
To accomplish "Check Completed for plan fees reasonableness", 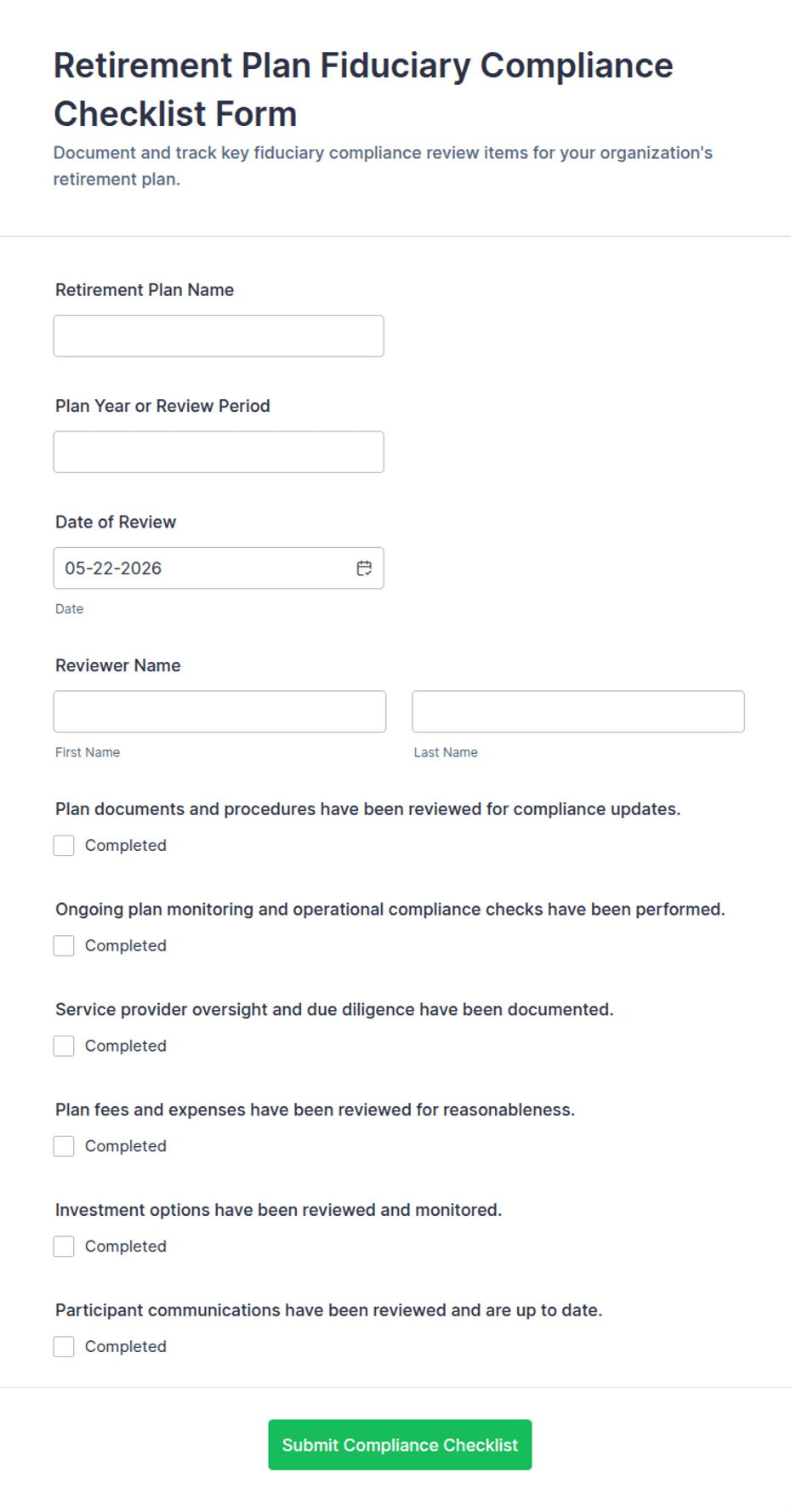I will click(64, 1146).
